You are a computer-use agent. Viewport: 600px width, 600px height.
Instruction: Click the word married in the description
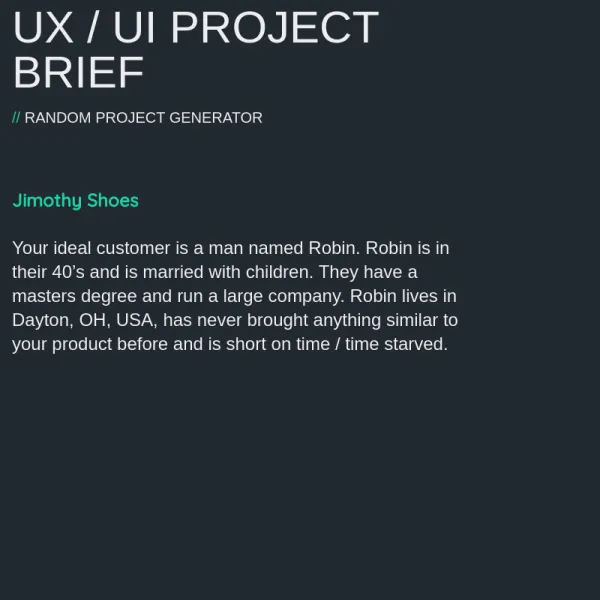(173, 272)
